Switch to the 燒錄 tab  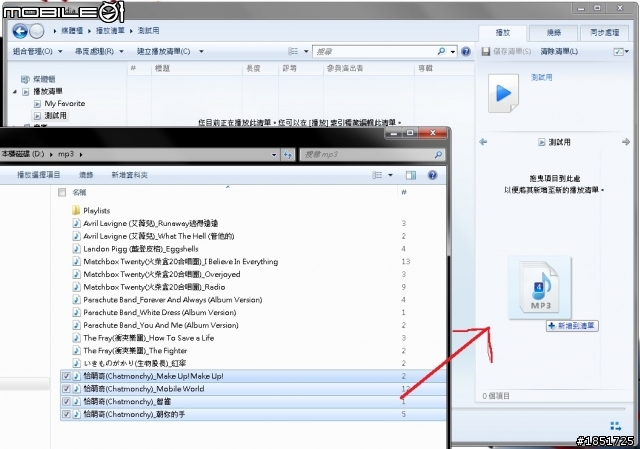(x=553, y=33)
